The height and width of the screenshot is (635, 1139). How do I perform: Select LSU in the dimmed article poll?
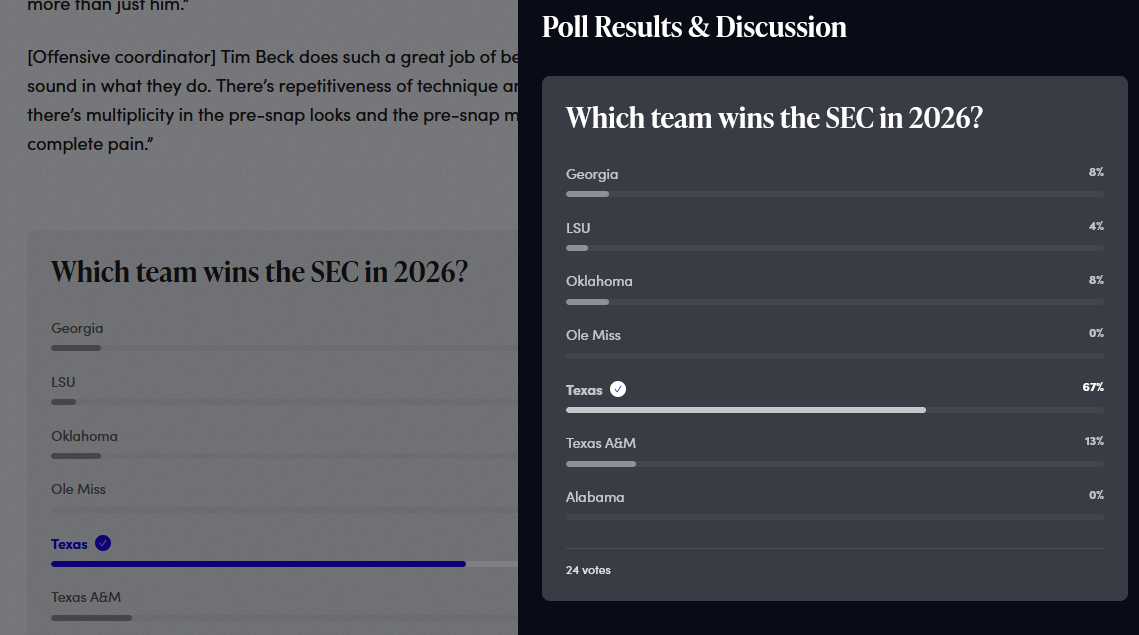tap(284, 390)
